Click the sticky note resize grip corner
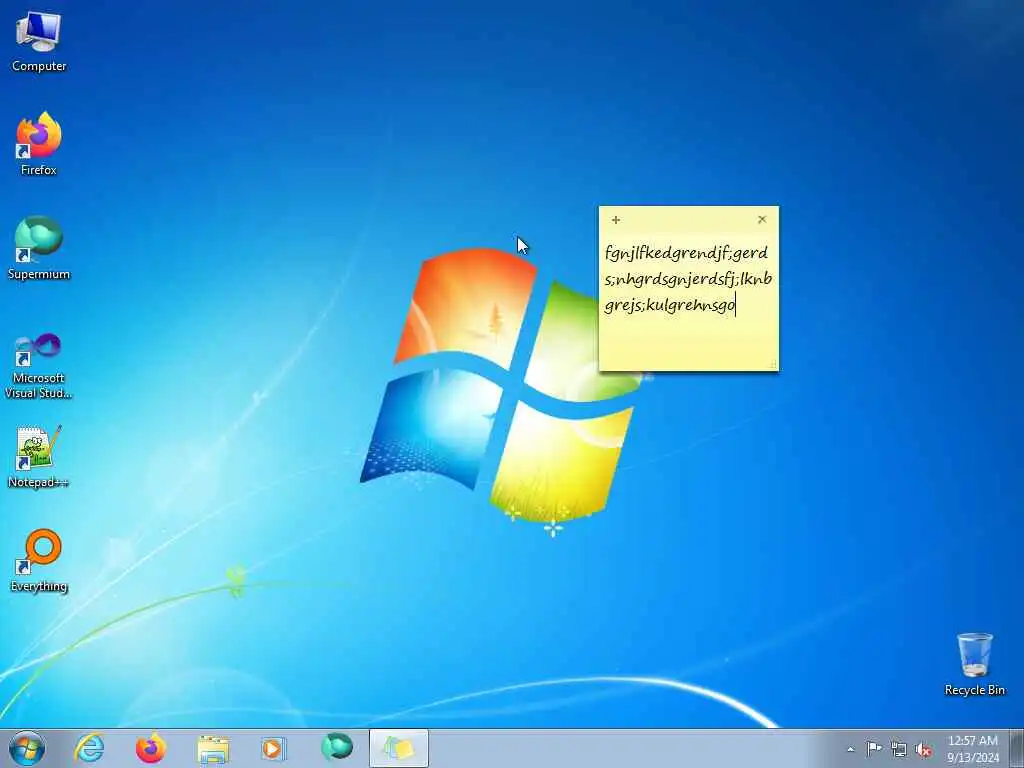This screenshot has width=1024, height=768. coord(773,366)
